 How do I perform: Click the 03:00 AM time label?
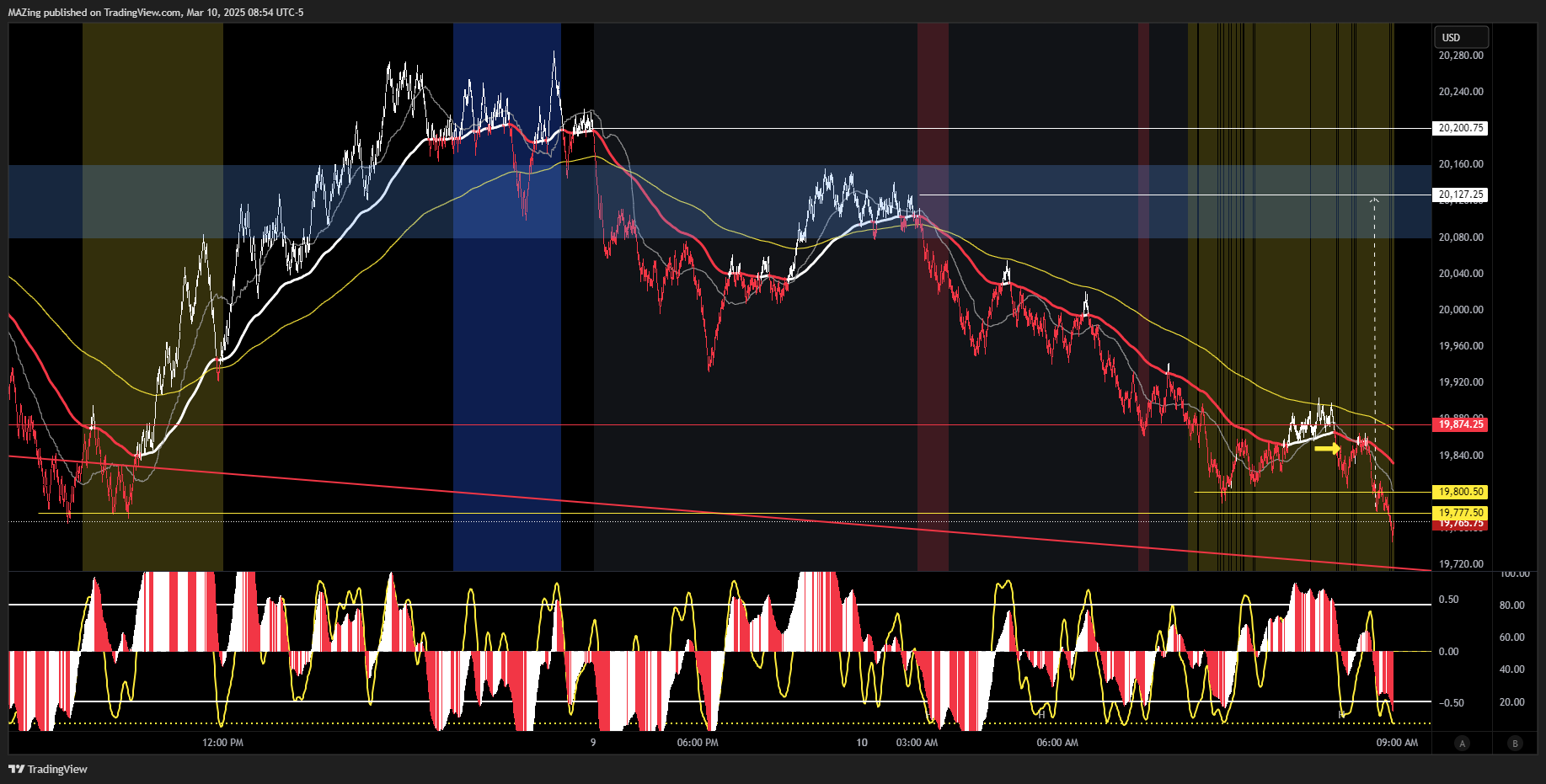click(917, 743)
